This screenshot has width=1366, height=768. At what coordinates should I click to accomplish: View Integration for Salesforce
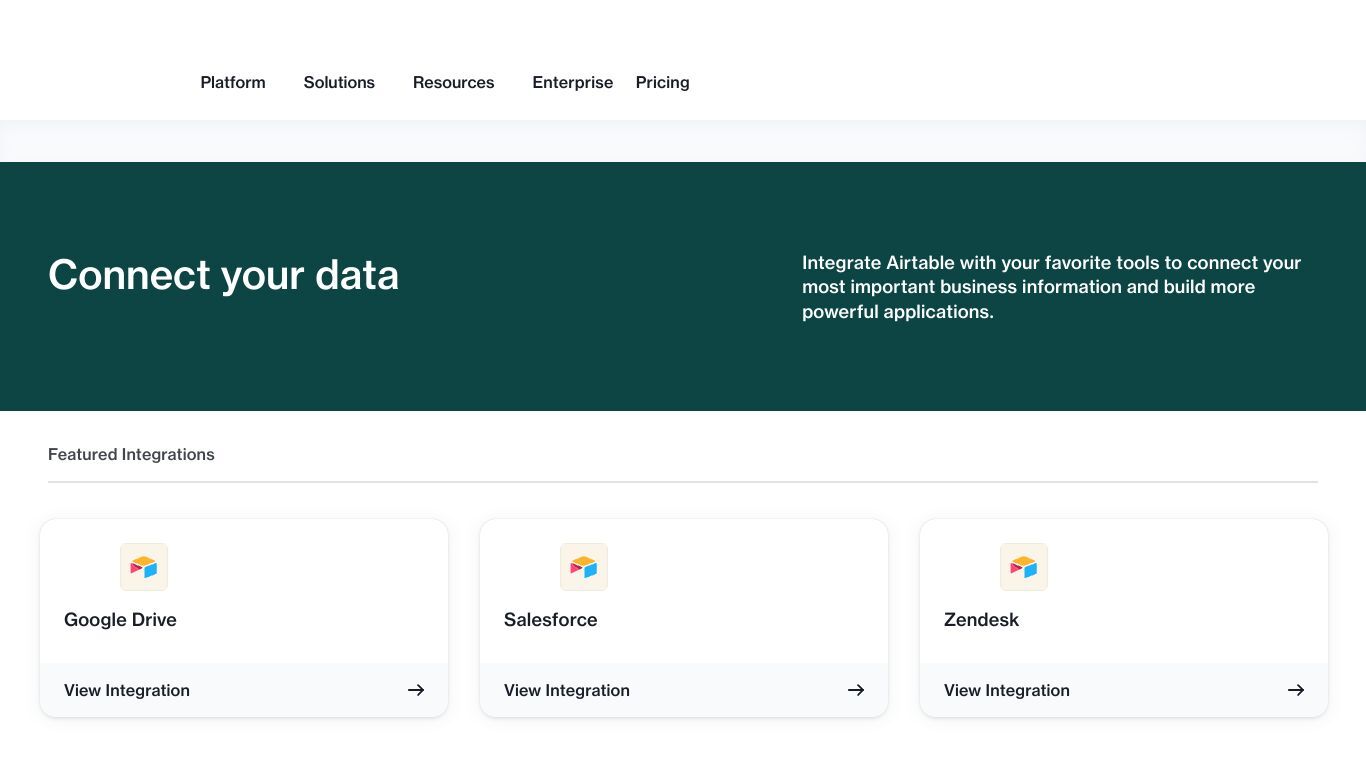pos(567,690)
